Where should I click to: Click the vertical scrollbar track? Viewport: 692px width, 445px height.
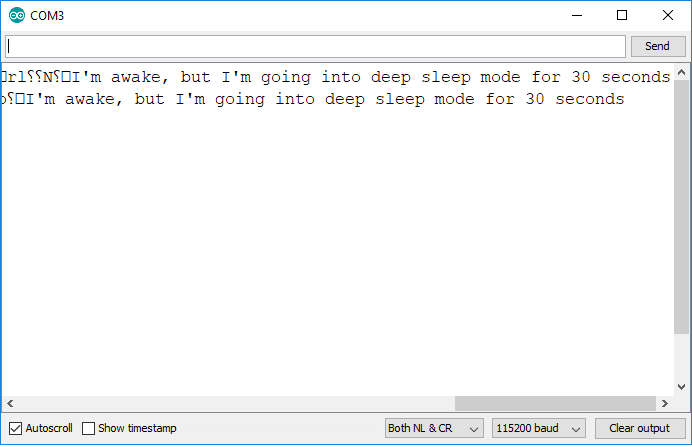[x=682, y=358]
